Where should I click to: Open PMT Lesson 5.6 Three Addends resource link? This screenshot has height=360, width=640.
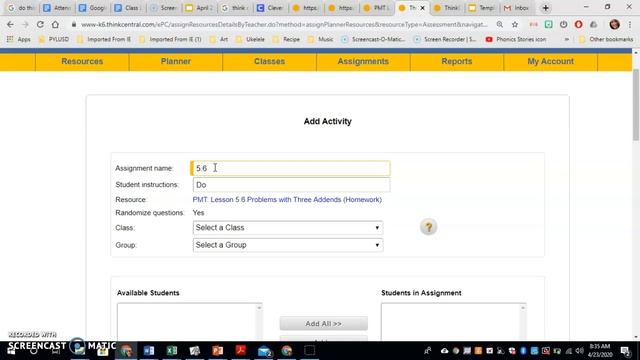(287, 200)
